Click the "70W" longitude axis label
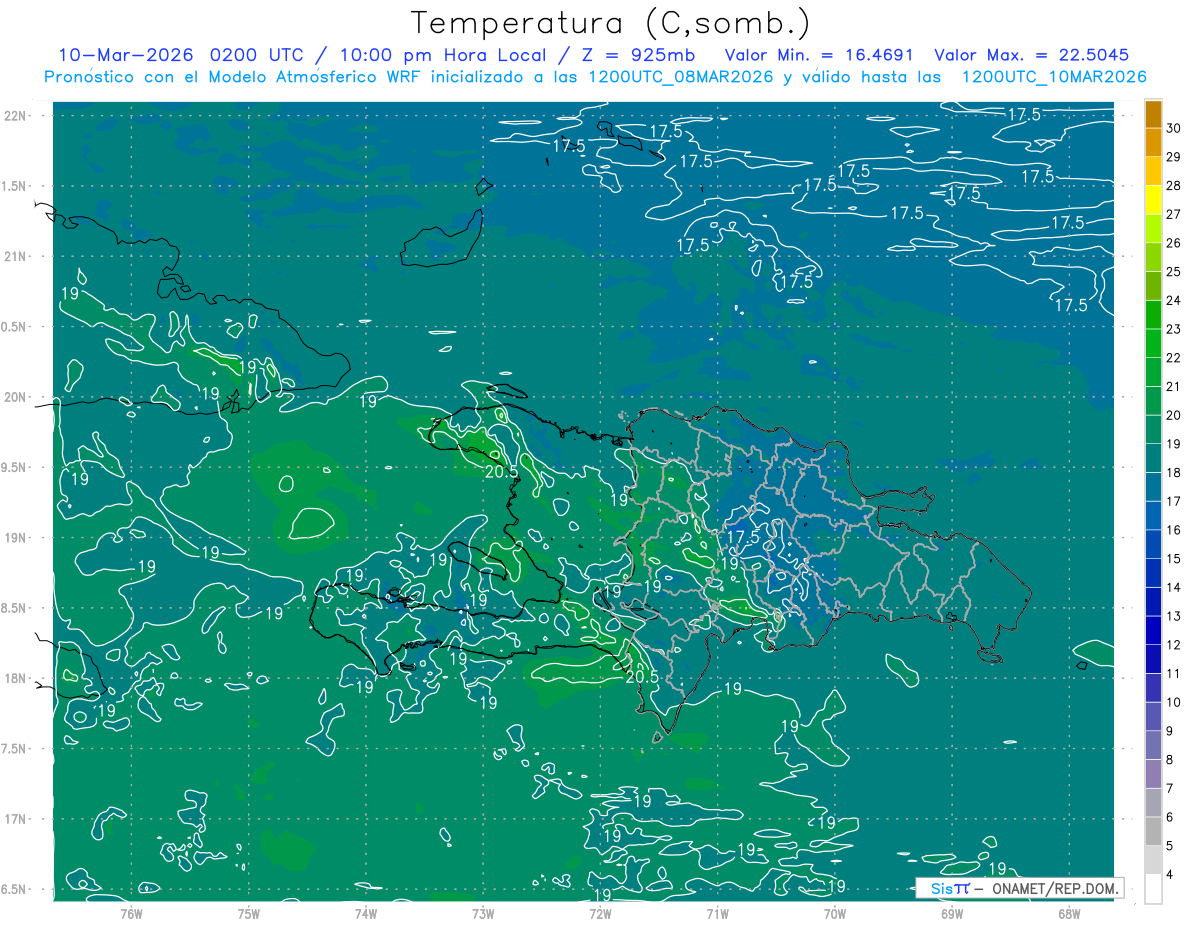Image resolution: width=1200 pixels, height=927 pixels. coord(835,913)
